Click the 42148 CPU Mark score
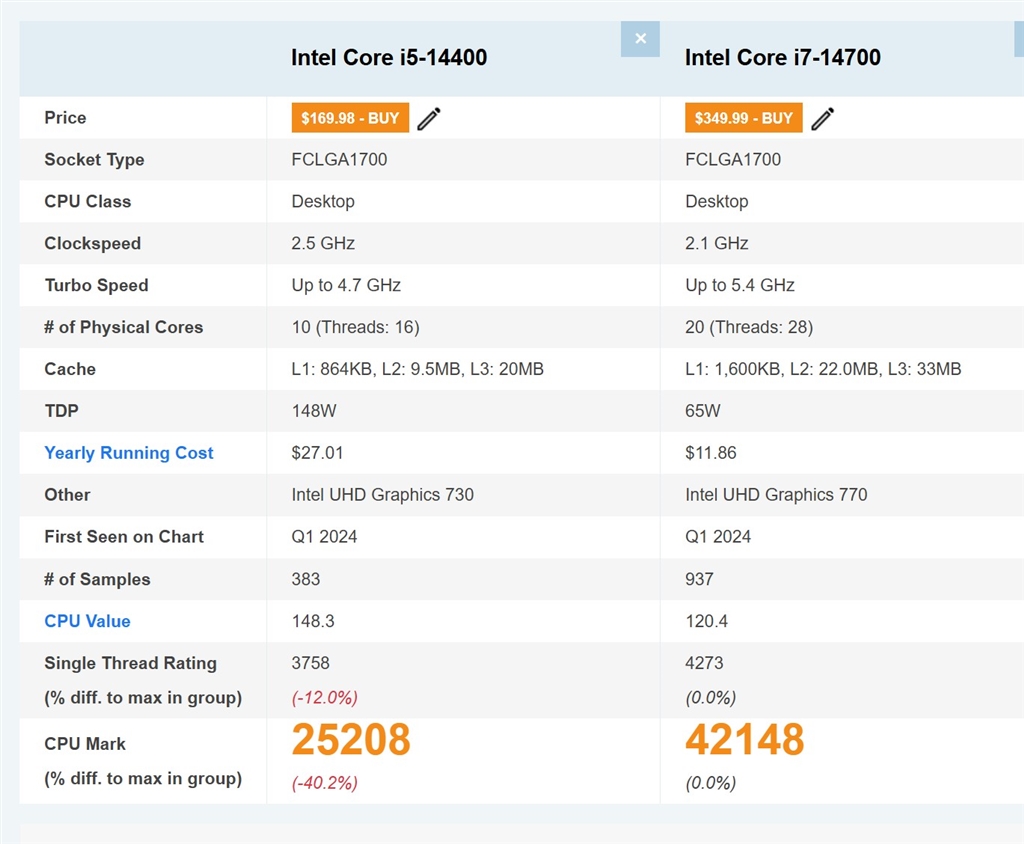 [x=745, y=740]
